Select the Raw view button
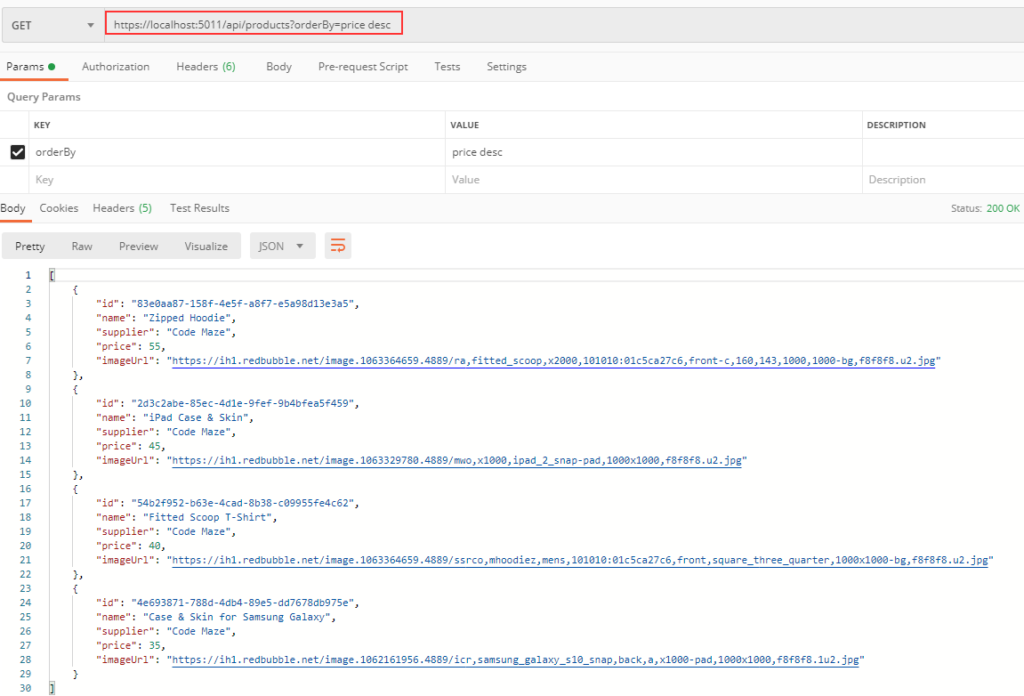The width and height of the screenshot is (1024, 696). pos(82,246)
